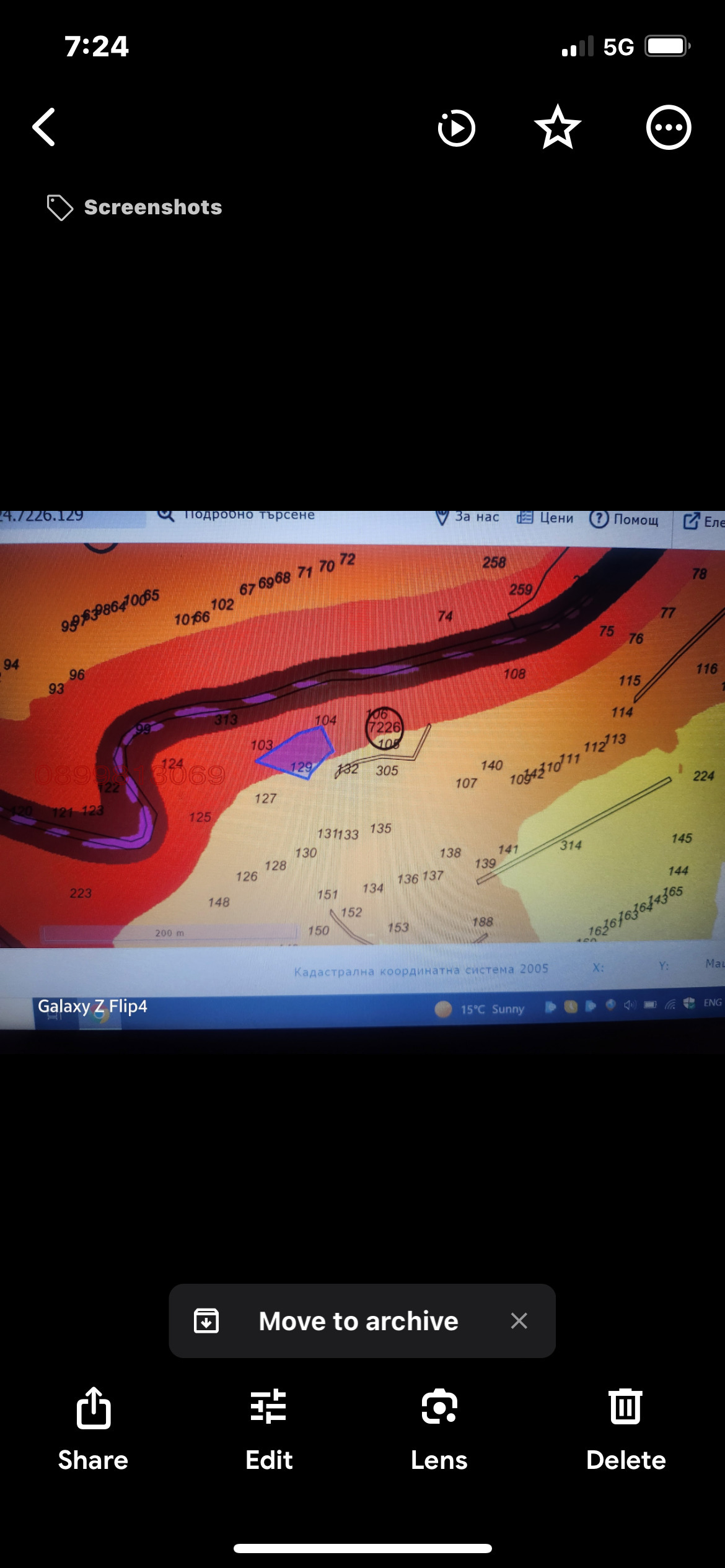Tap the Screenshots folder label
Image resolution: width=725 pixels, height=1568 pixels.
pos(152,207)
